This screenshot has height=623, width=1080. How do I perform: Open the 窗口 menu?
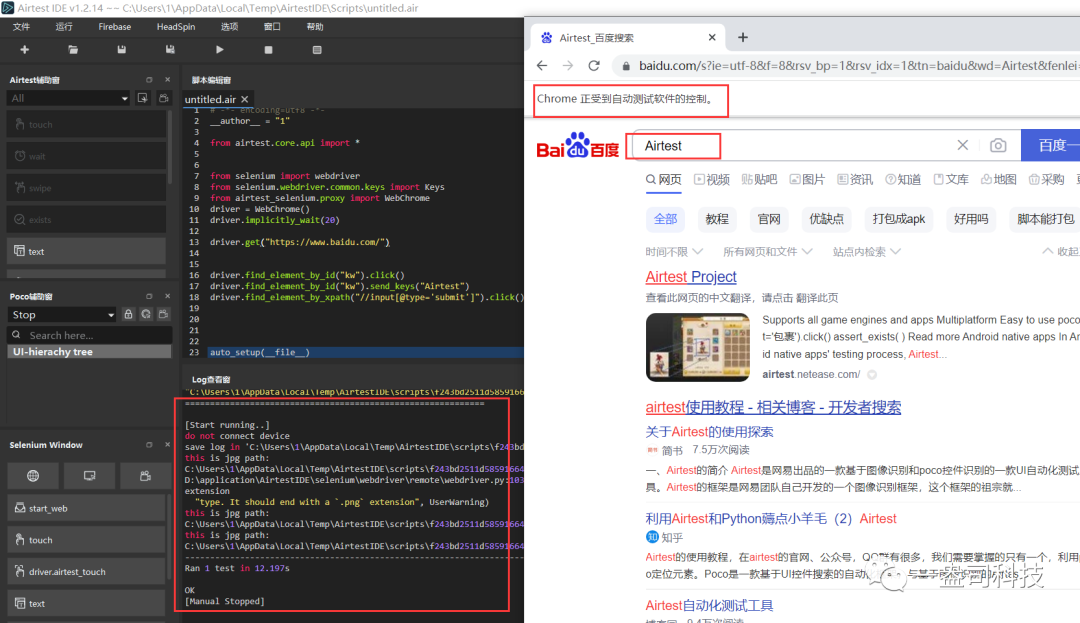272,27
